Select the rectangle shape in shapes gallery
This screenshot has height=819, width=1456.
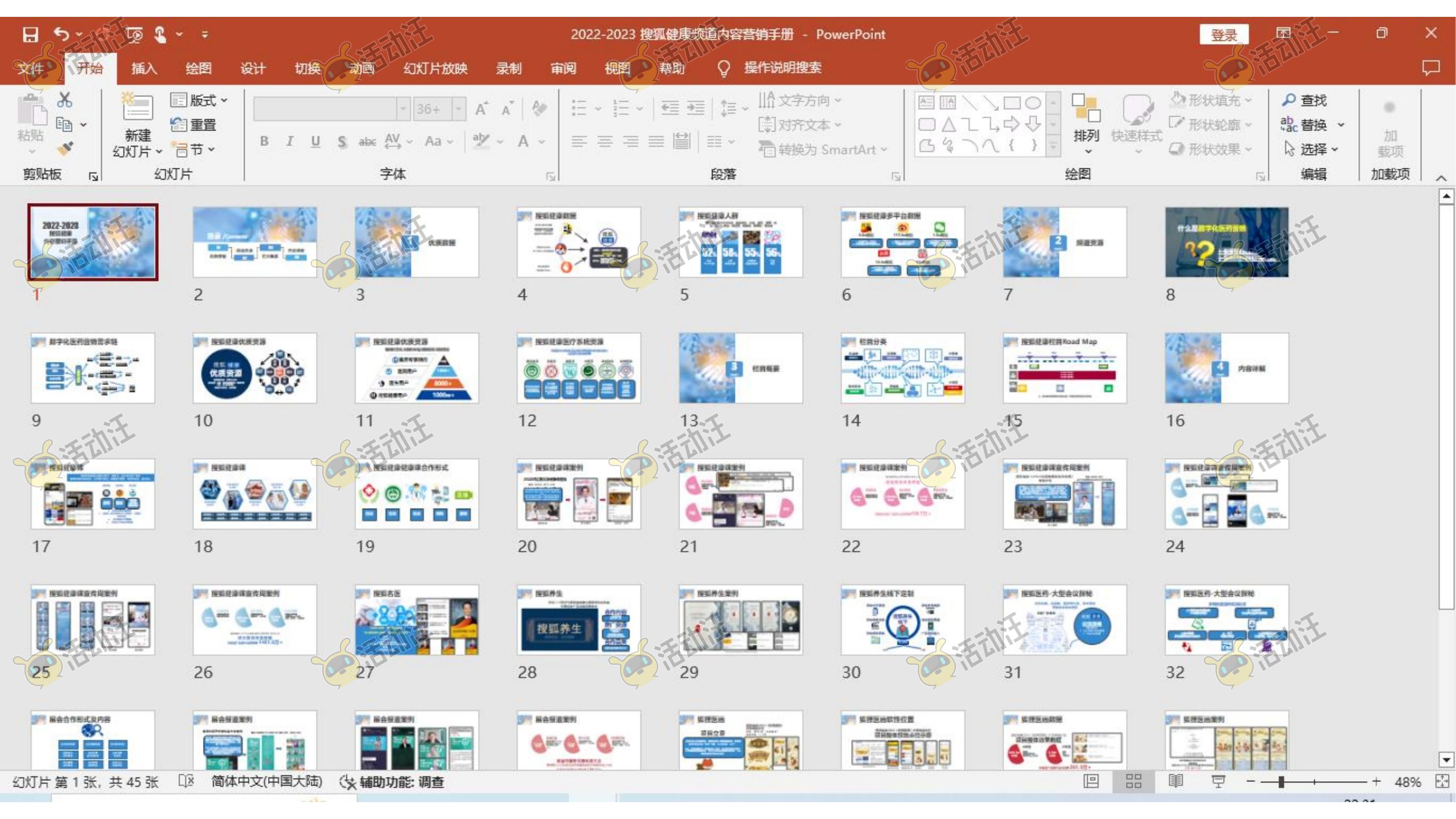pos(1012,103)
